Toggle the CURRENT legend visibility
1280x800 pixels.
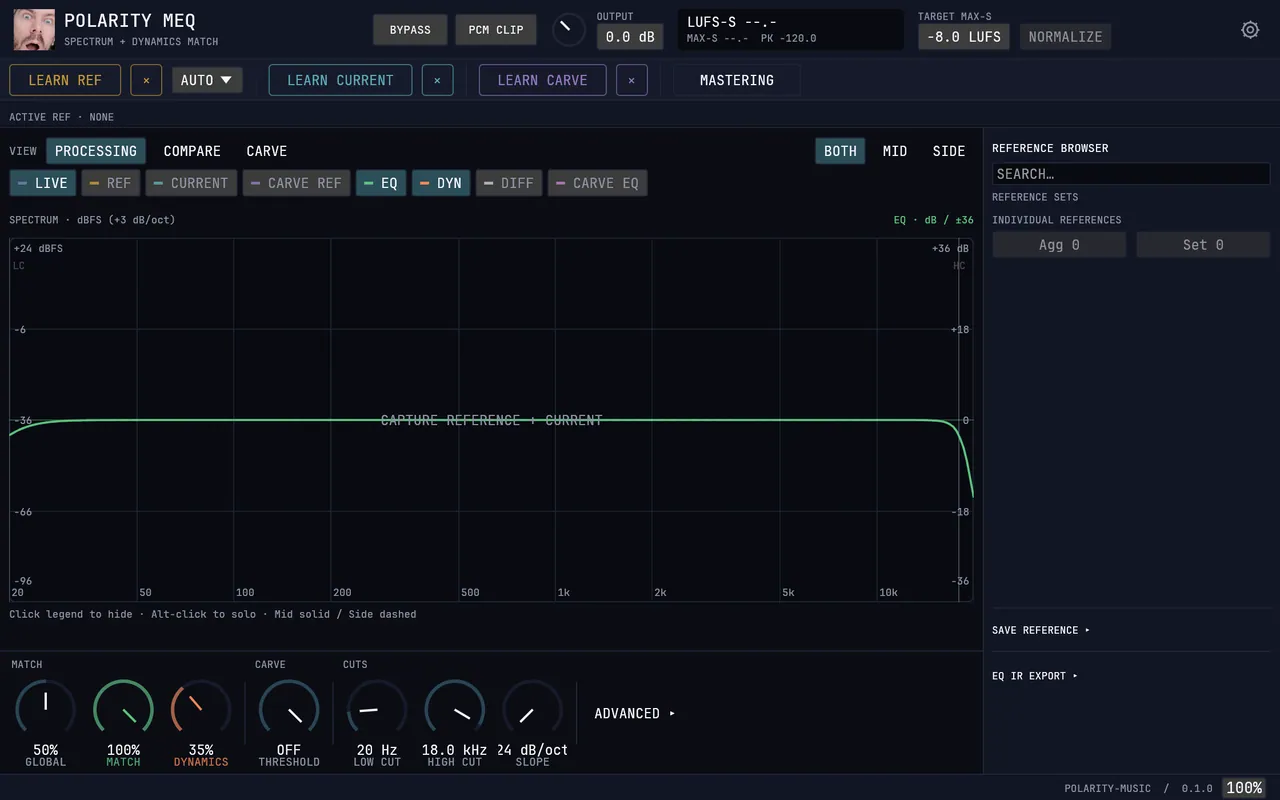tap(191, 183)
